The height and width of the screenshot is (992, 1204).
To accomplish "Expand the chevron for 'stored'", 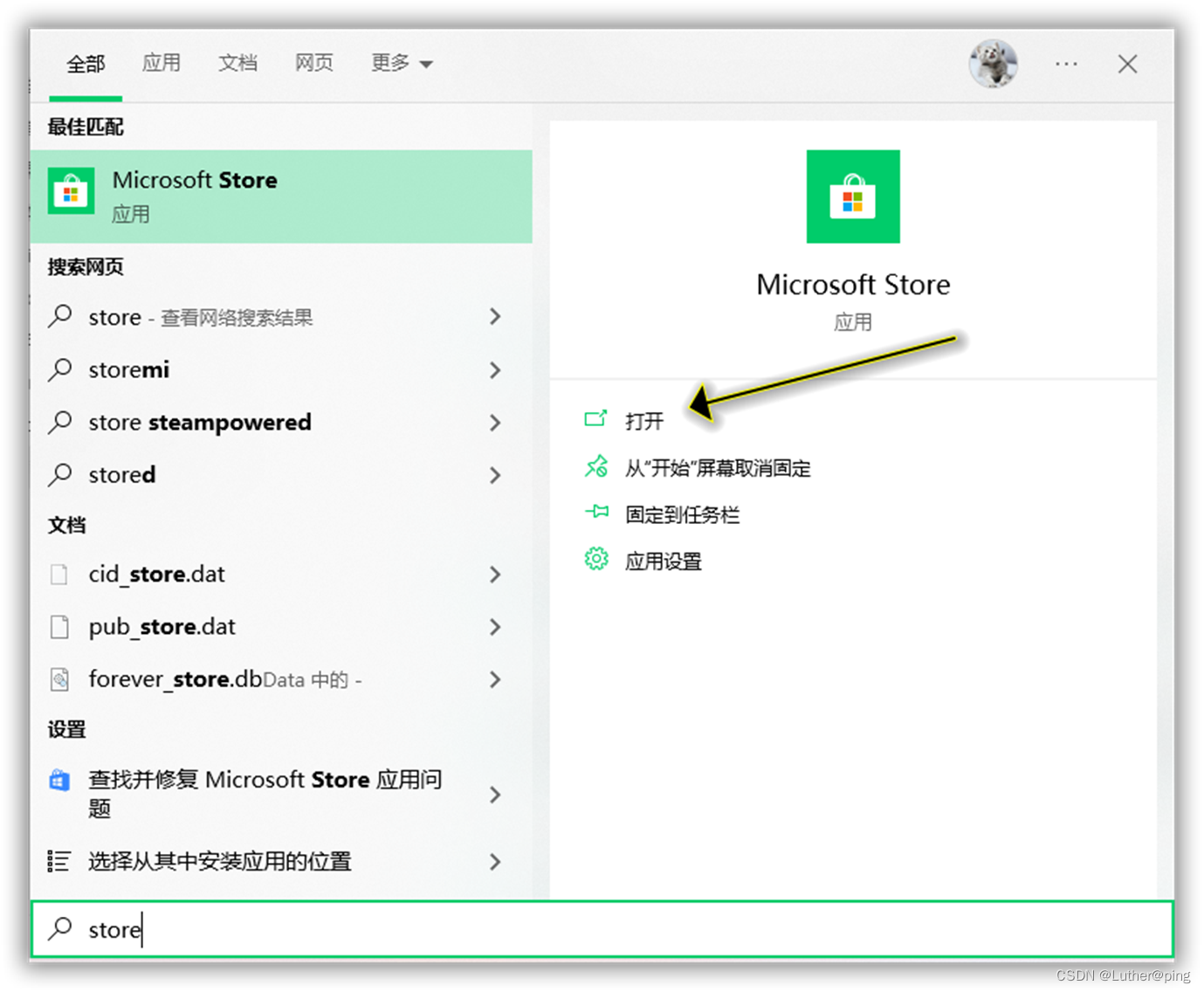I will pos(495,475).
